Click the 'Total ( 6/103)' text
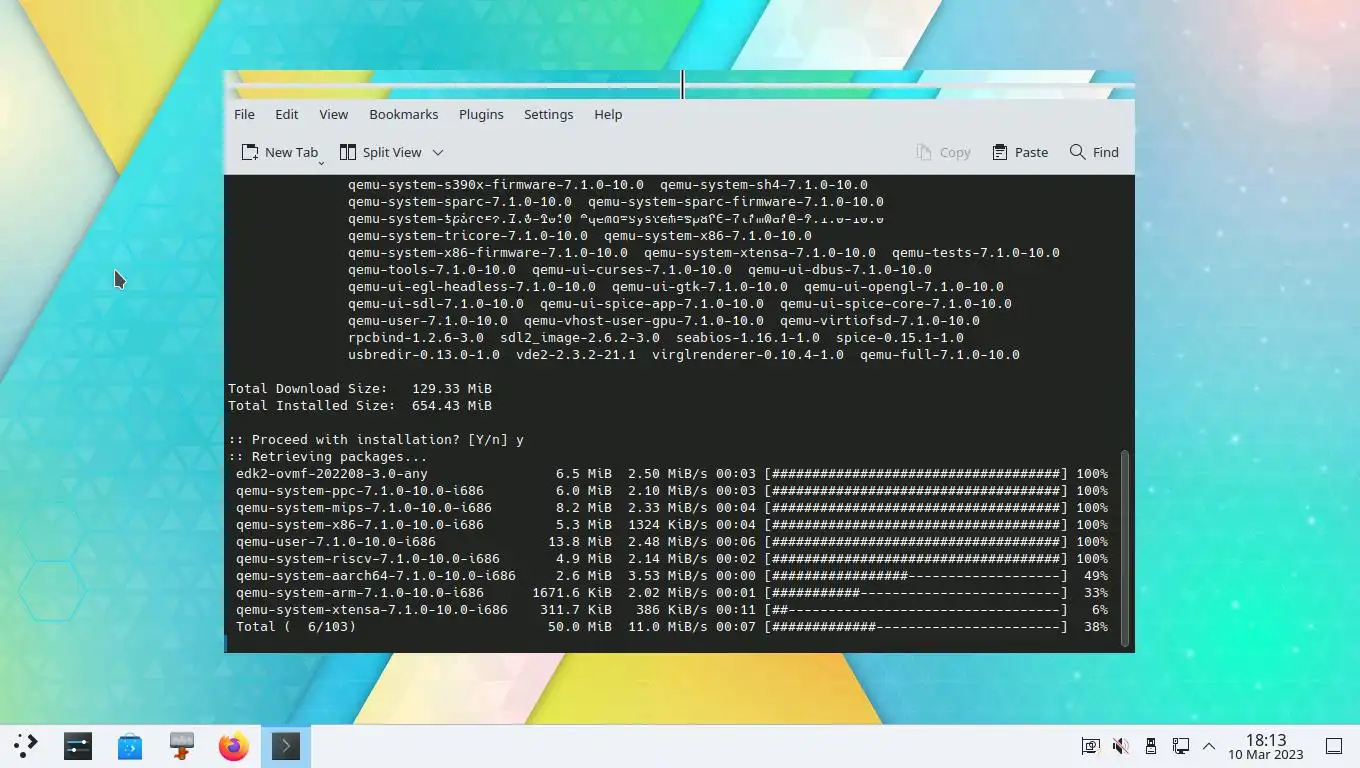The width and height of the screenshot is (1360, 768). point(296,626)
